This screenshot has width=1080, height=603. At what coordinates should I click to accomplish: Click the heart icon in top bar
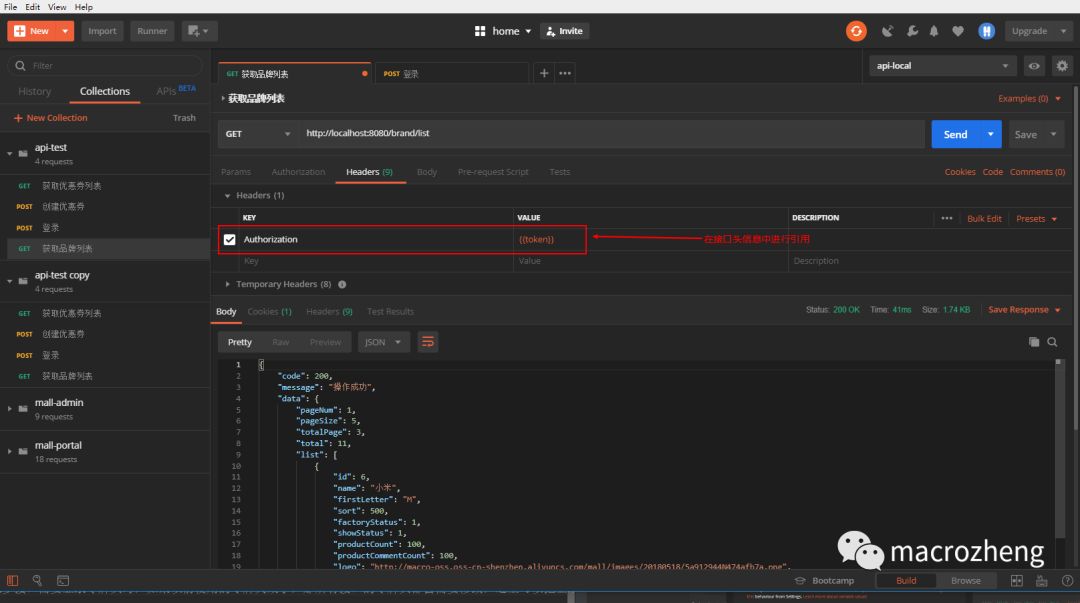pos(957,31)
